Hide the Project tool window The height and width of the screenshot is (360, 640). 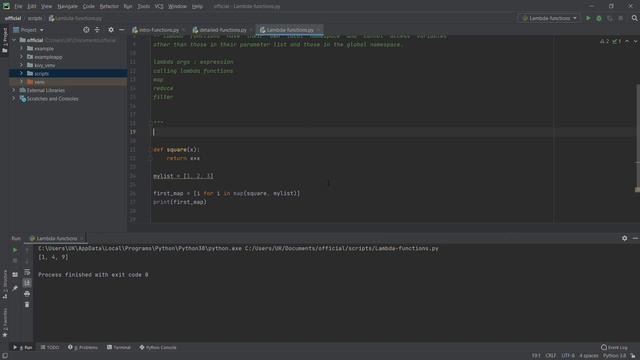point(122,30)
